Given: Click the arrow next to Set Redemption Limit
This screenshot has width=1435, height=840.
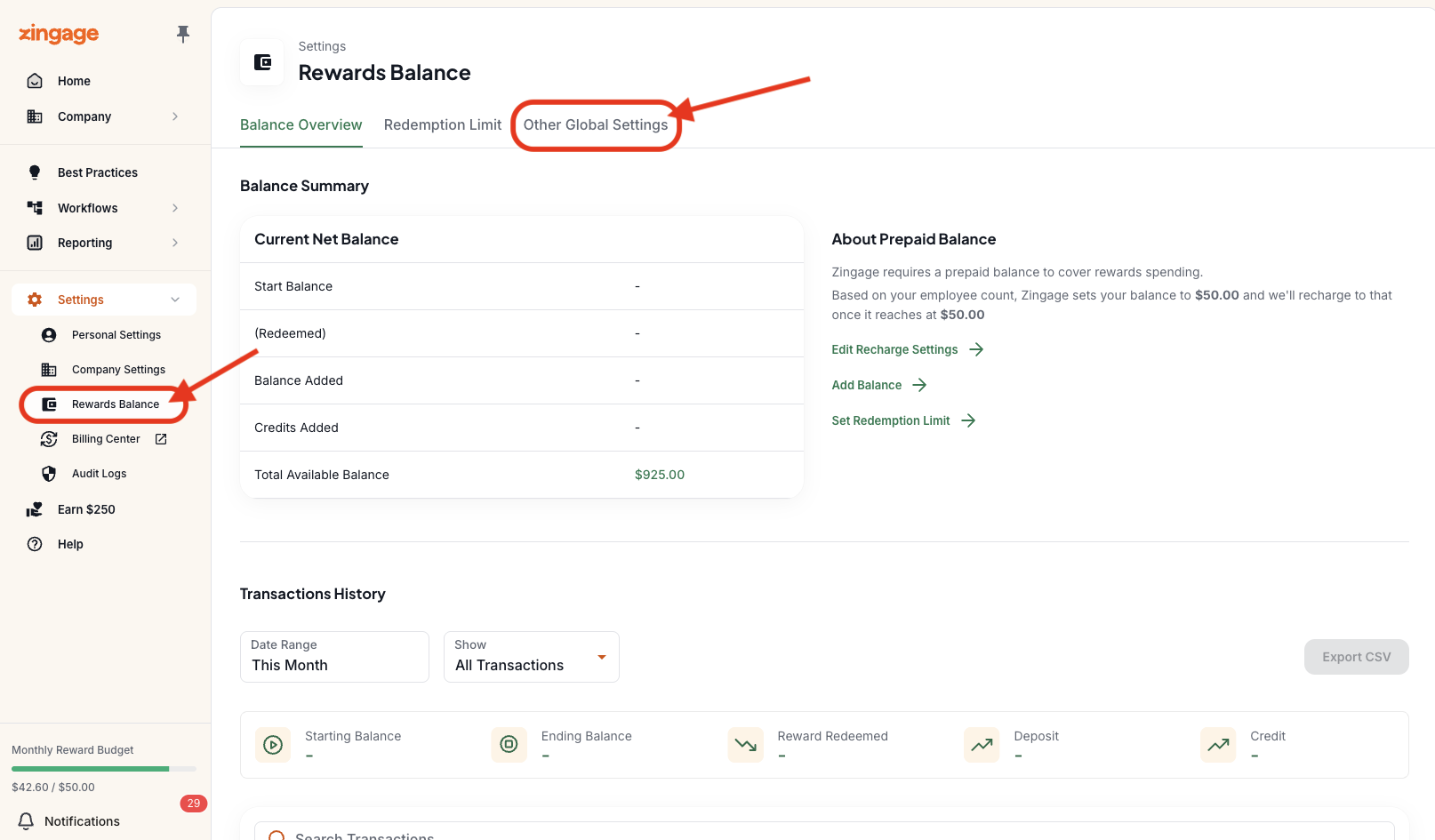Looking at the screenshot, I should pos(968,420).
